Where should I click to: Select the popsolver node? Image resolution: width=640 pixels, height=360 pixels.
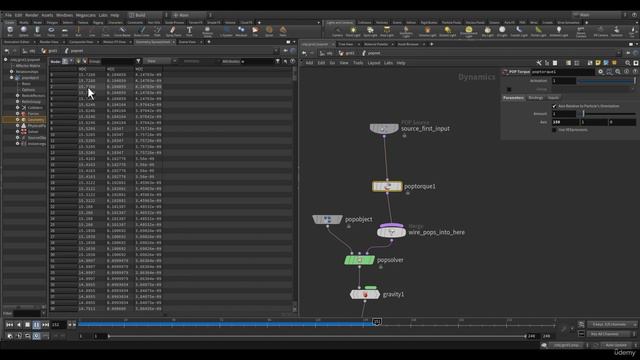359,260
